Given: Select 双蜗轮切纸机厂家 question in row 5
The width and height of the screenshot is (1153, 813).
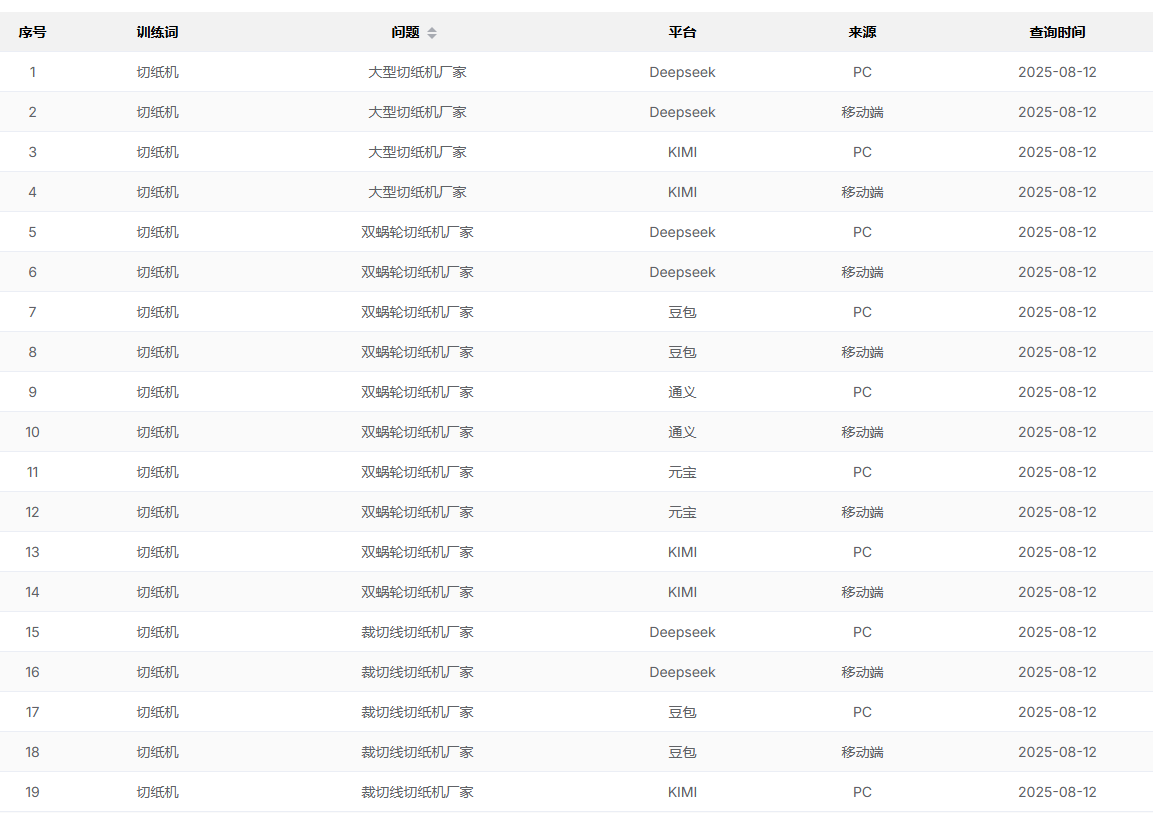Looking at the screenshot, I should click(417, 232).
